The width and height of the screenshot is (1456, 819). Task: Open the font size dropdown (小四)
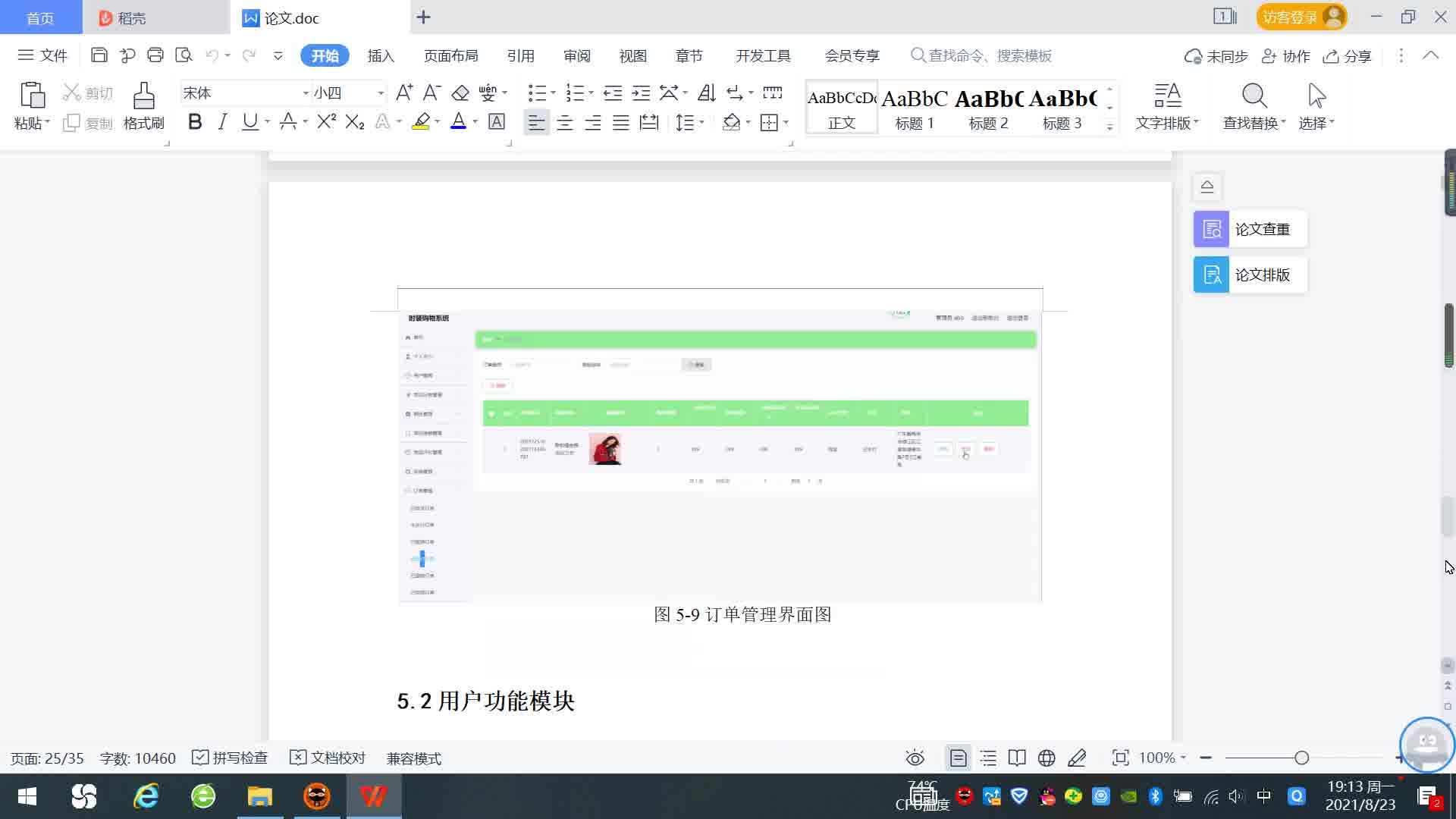pos(381,93)
